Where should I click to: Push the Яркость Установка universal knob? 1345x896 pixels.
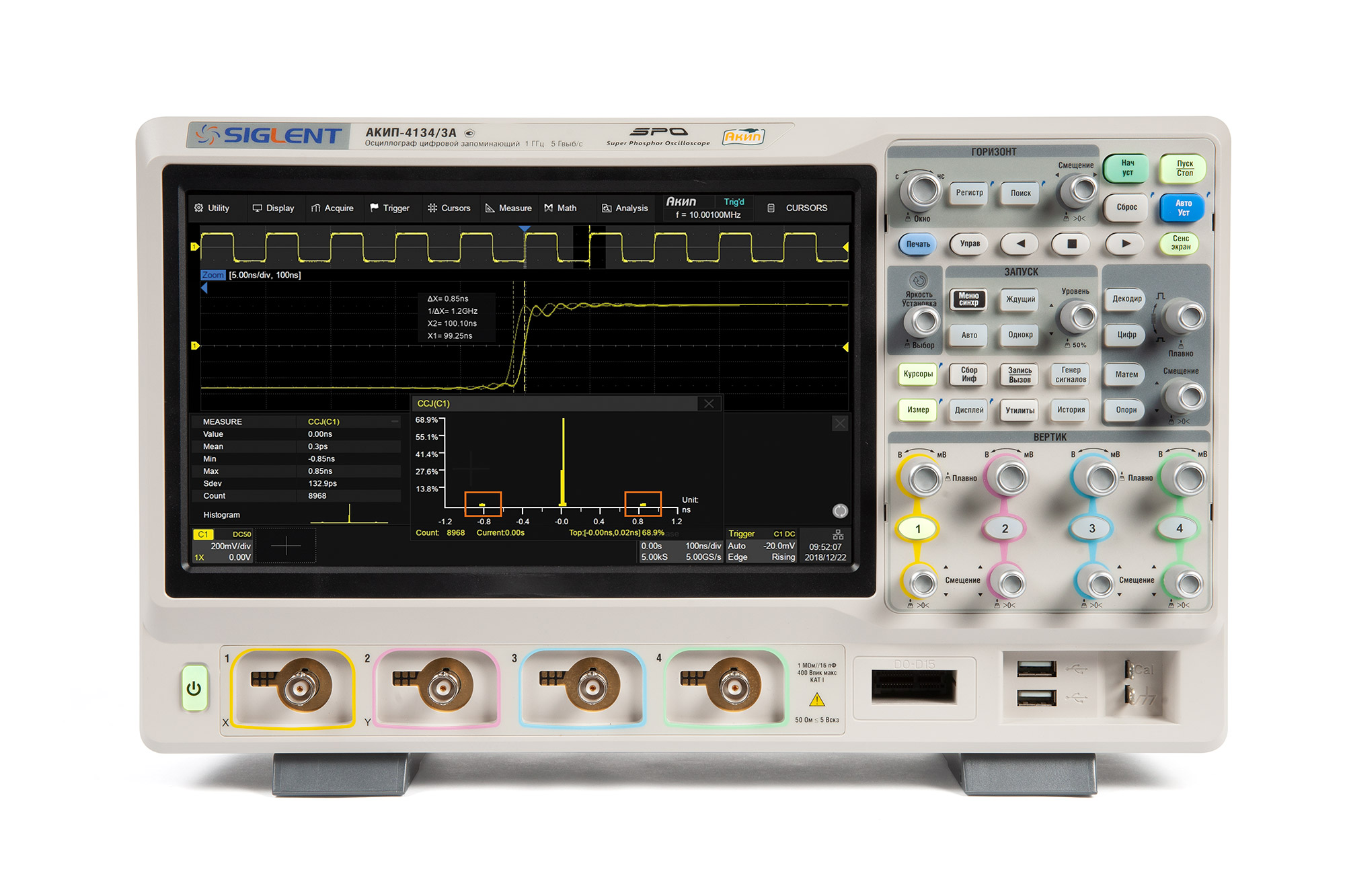921,322
